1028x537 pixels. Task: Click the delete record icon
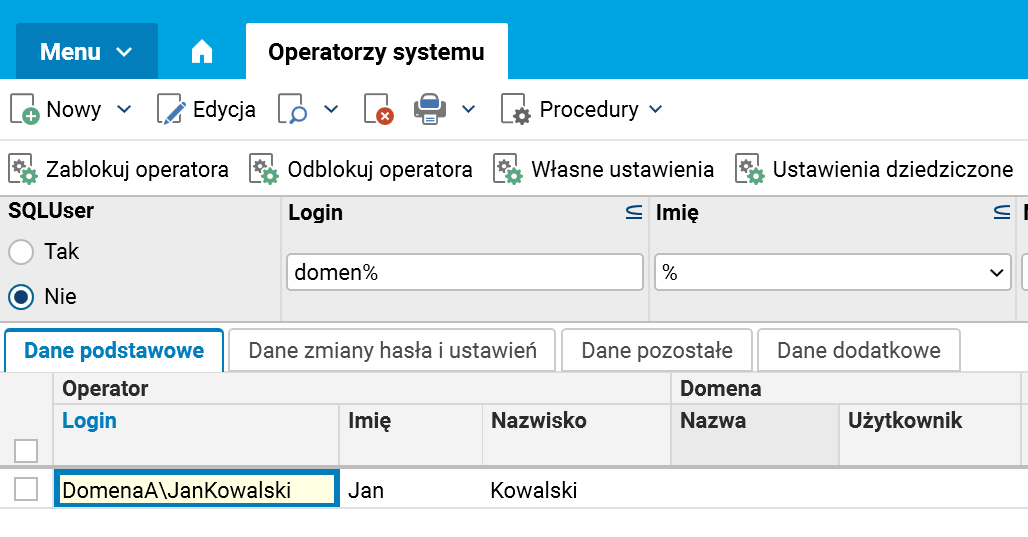(379, 110)
